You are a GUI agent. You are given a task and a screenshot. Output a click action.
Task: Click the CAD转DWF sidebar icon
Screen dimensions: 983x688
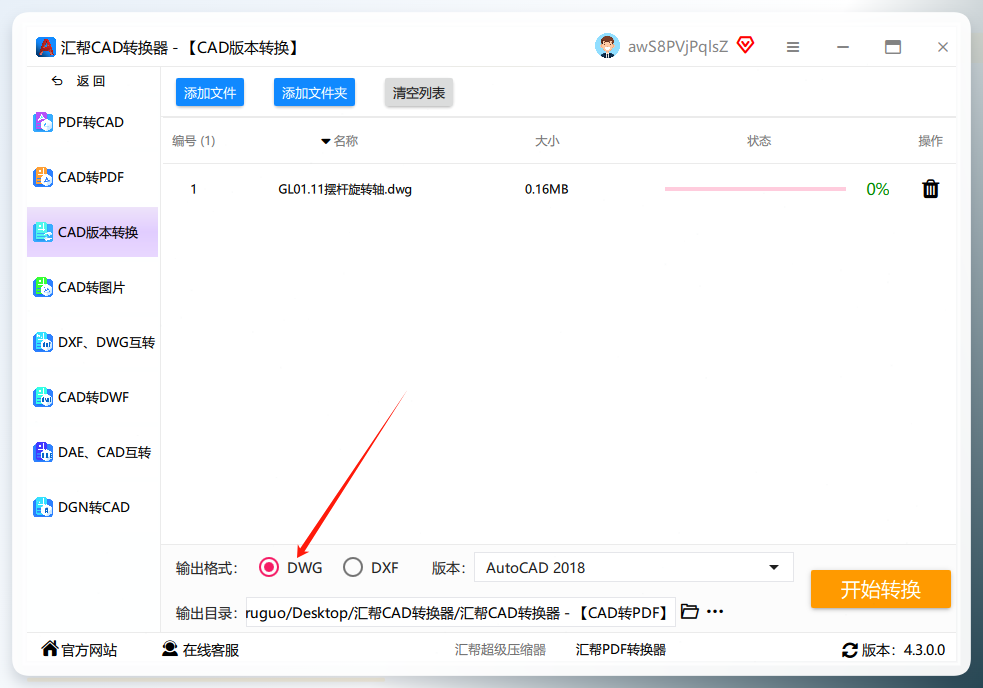click(43, 397)
